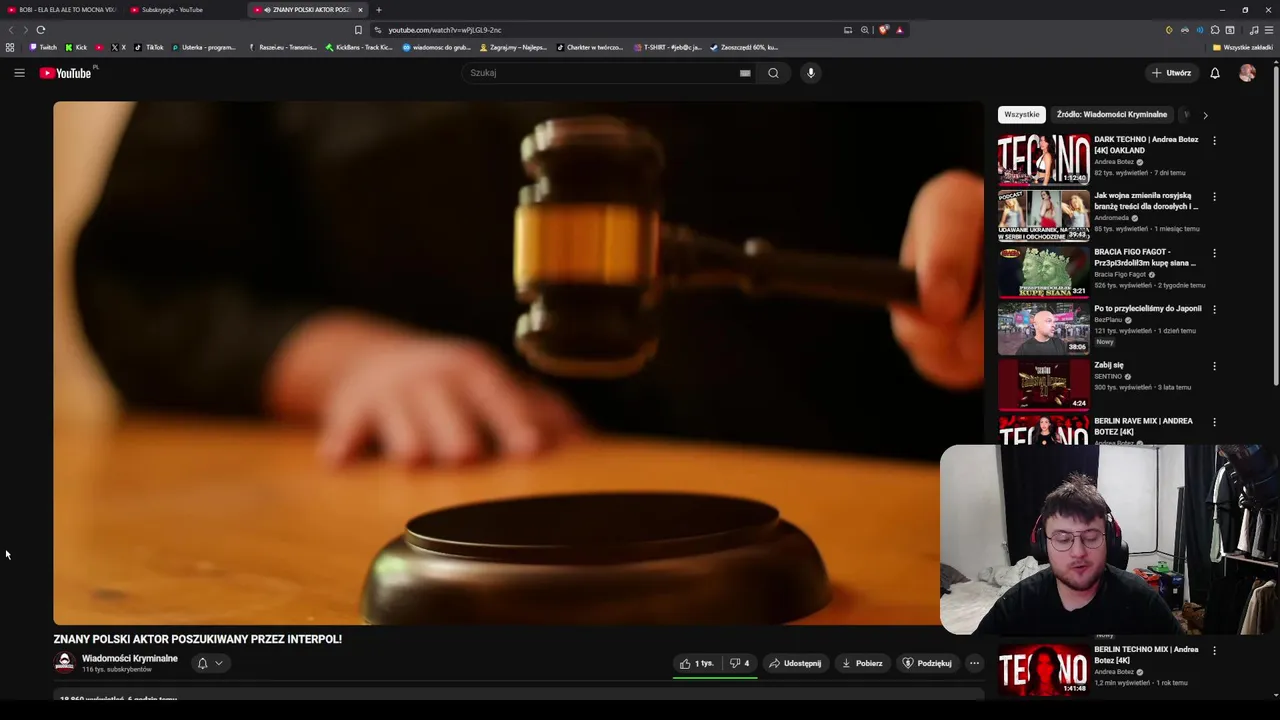Open the Twitch bookmark
Screen dimensions: 1280x720
(x=43, y=47)
